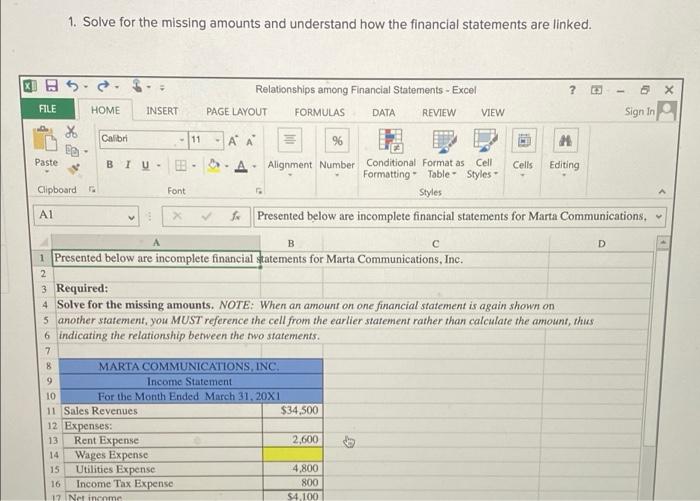Select the Rent Expense 2,600 cell

[x=292, y=440]
